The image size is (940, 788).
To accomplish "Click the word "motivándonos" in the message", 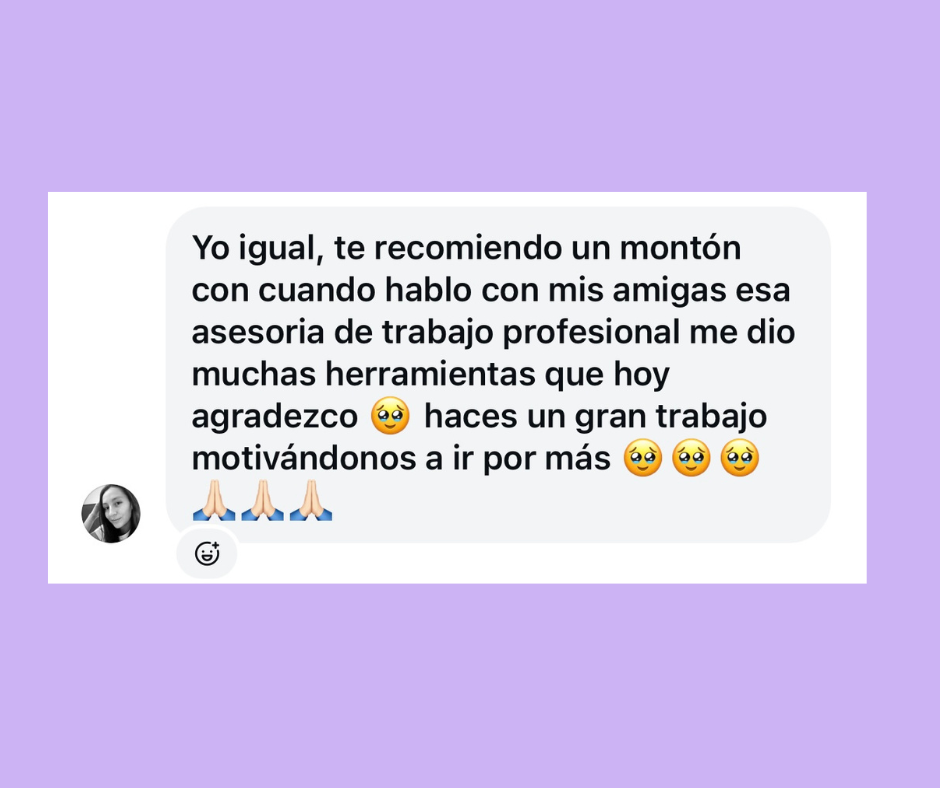I will coord(304,458).
